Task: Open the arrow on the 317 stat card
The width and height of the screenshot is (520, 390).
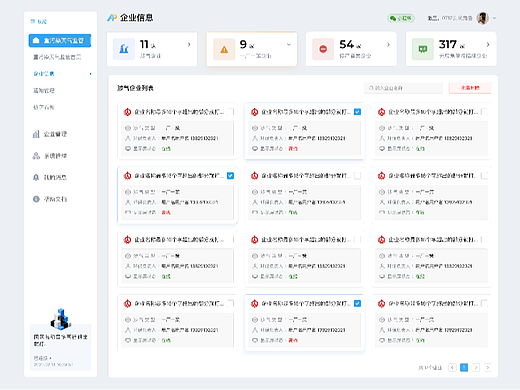Action: click(x=488, y=44)
